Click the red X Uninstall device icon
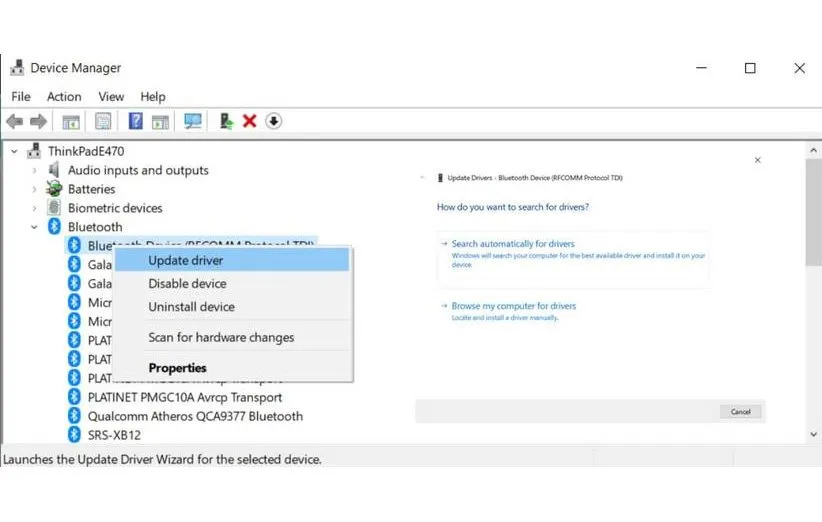The height and width of the screenshot is (522, 822). coord(249,121)
